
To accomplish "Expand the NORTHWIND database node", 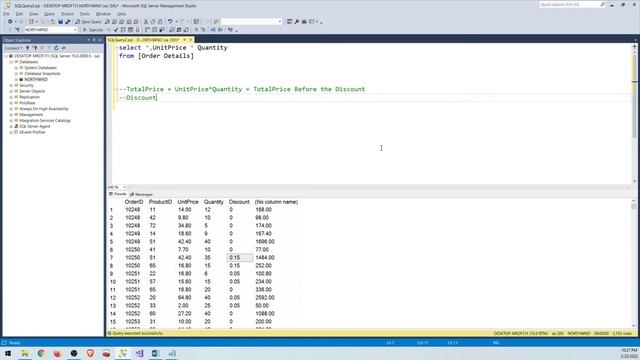I will click(16, 80).
